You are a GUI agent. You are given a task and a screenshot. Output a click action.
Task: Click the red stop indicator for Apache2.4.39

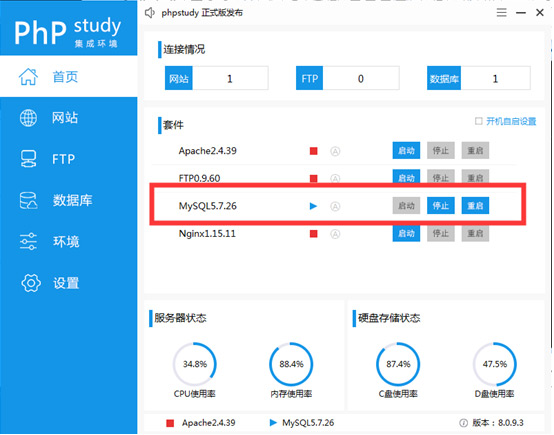(313, 151)
